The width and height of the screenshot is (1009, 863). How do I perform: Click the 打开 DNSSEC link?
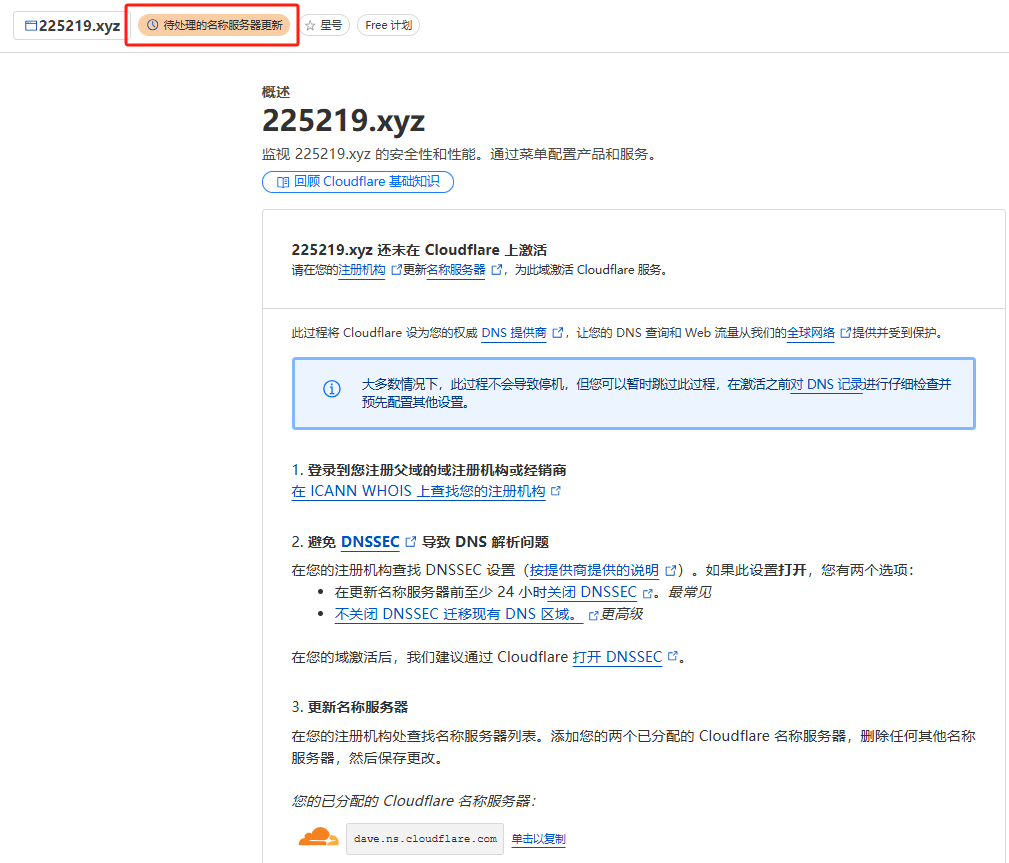tap(617, 657)
